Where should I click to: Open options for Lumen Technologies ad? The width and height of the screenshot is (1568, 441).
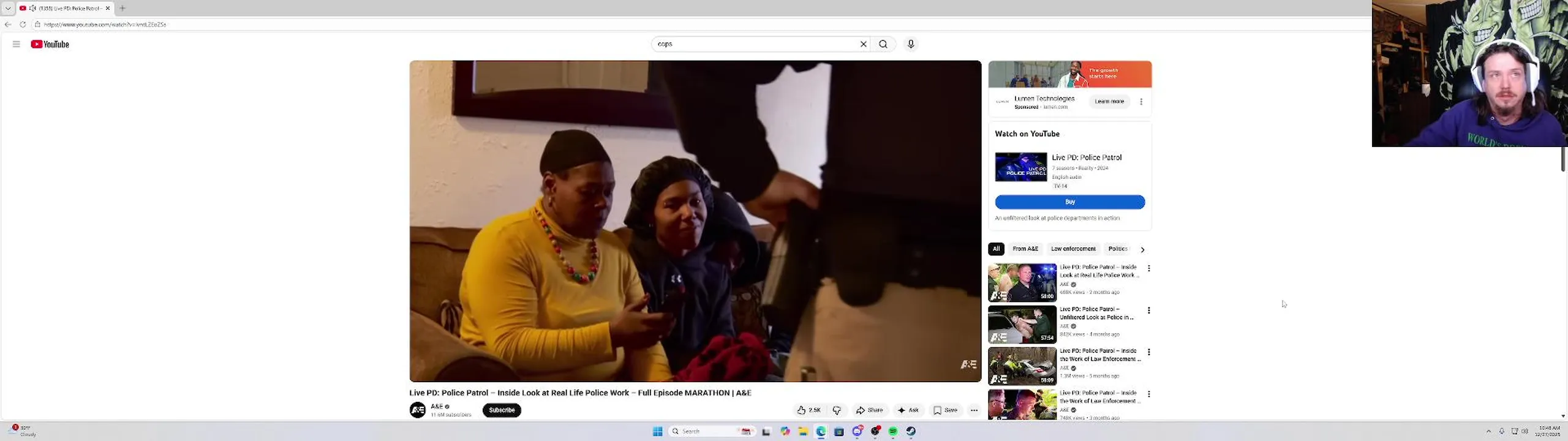point(1141,102)
